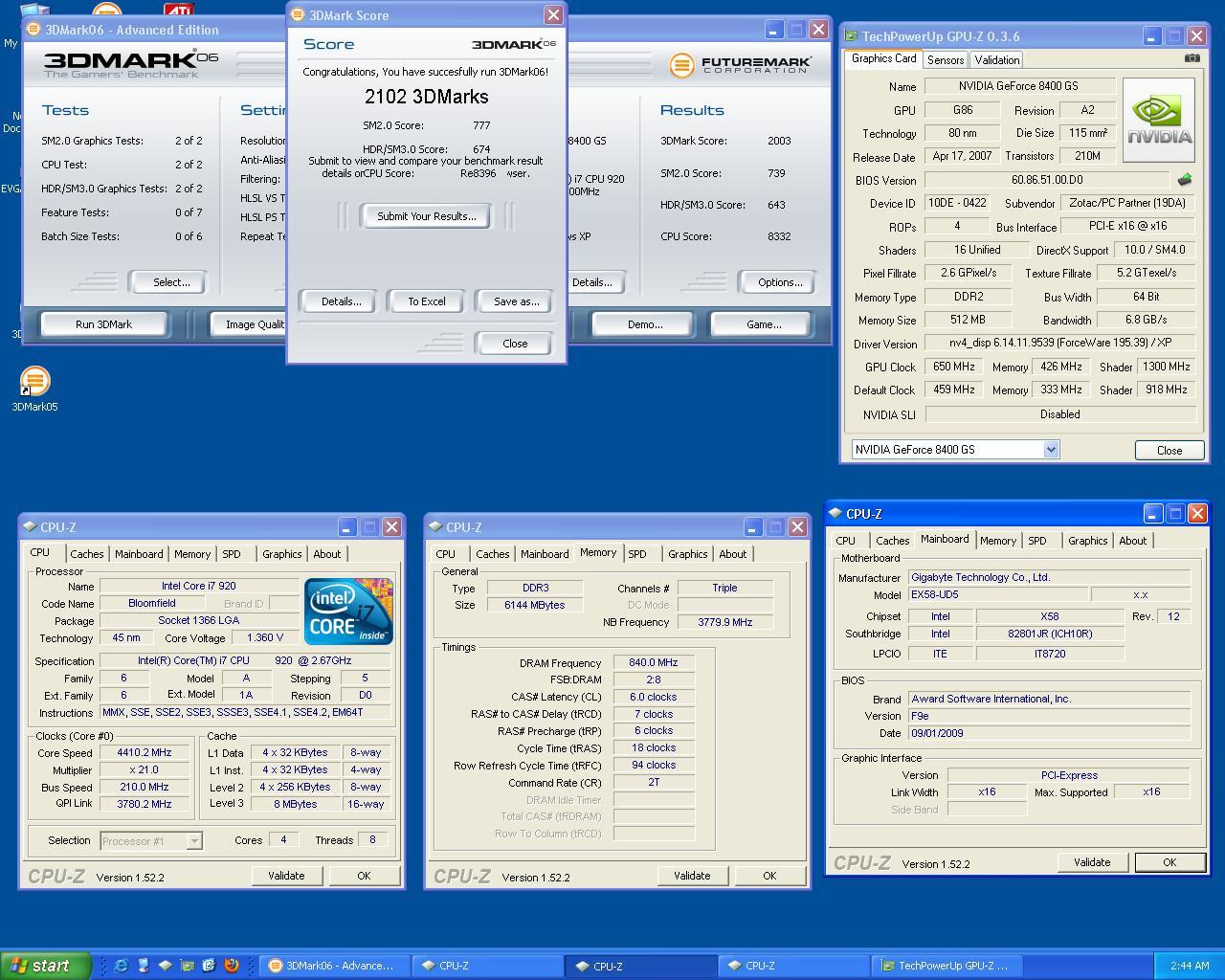Open Memory tab in right CPU-Z window
Image resolution: width=1225 pixels, height=980 pixels.
tap(998, 541)
